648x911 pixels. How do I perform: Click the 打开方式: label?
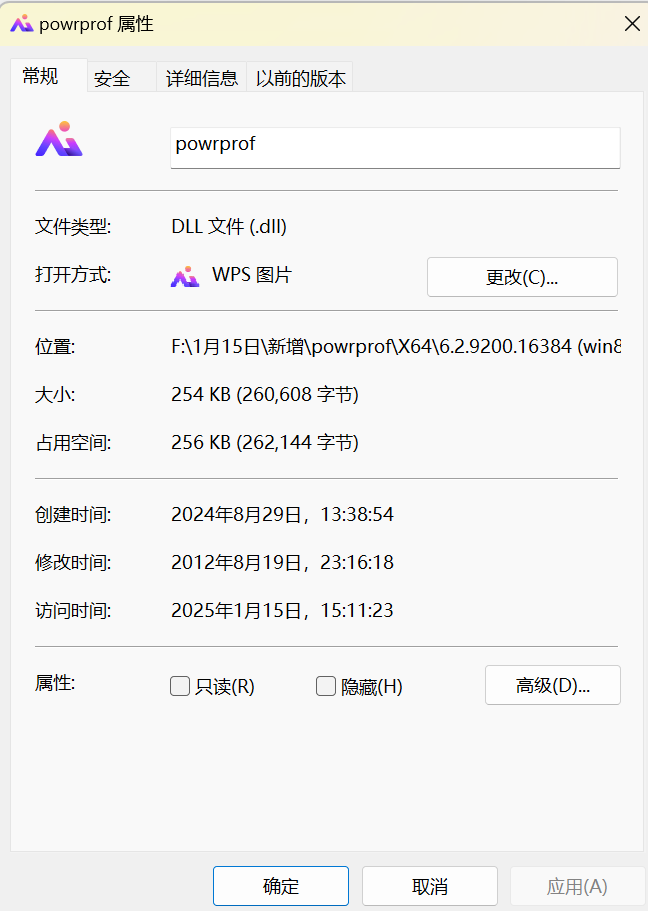pyautogui.click(x=73, y=274)
